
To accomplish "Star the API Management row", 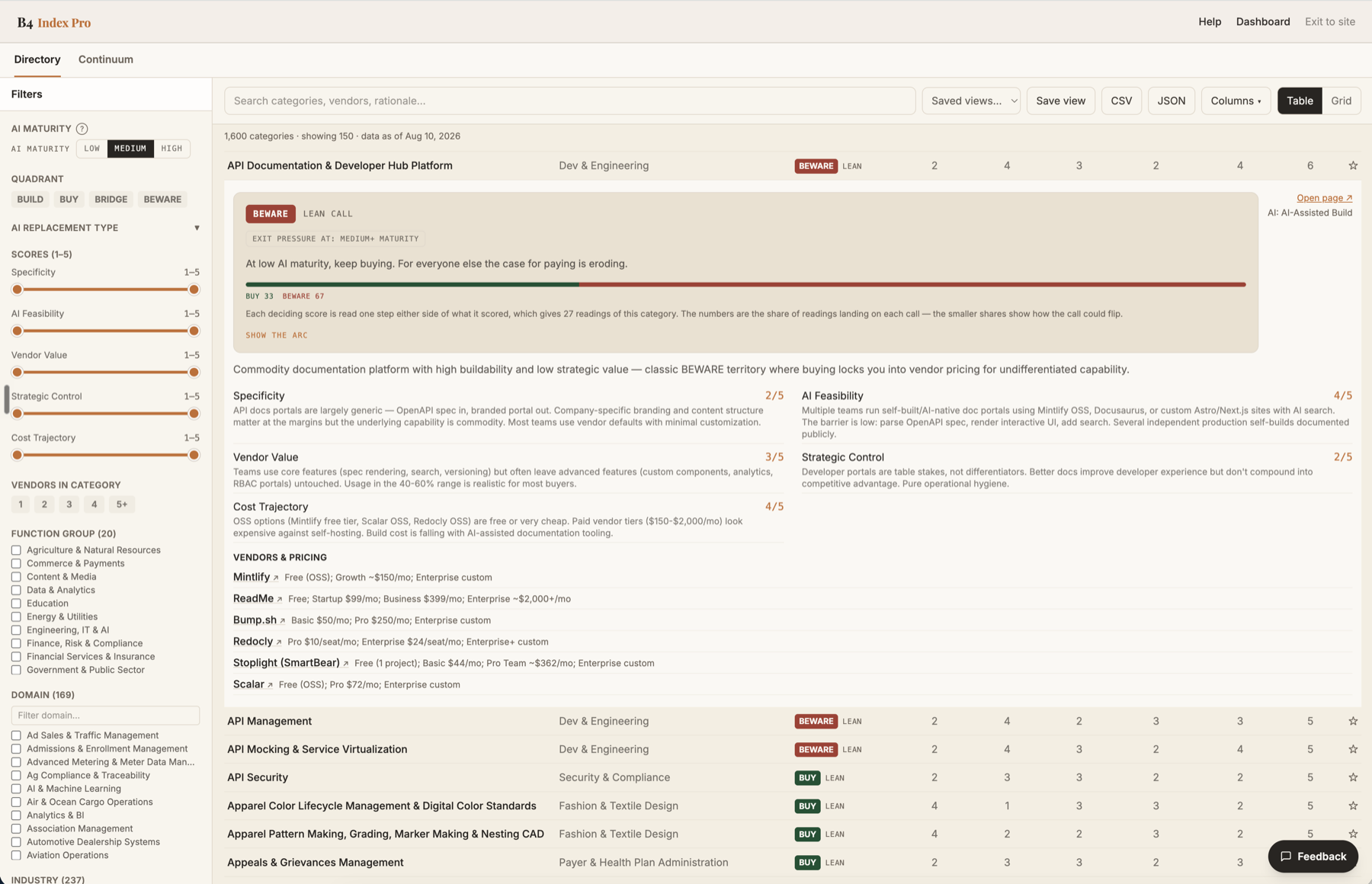I will click(x=1353, y=721).
